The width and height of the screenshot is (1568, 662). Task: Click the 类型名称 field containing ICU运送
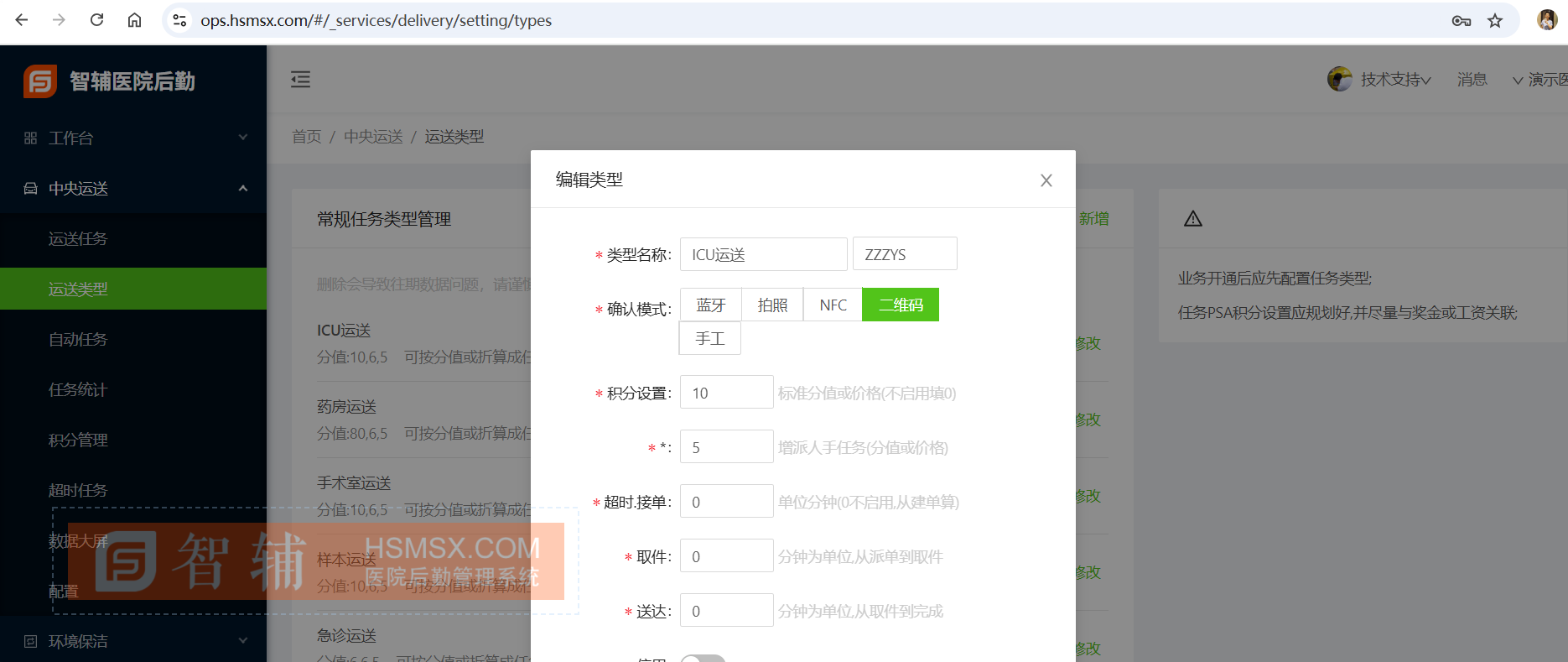point(763,255)
